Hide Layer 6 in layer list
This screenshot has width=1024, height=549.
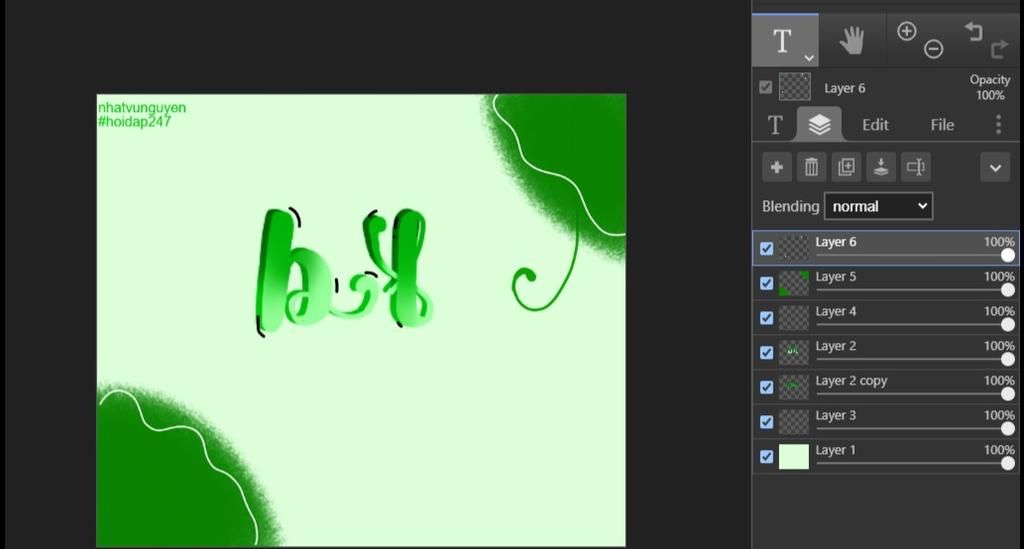point(767,249)
